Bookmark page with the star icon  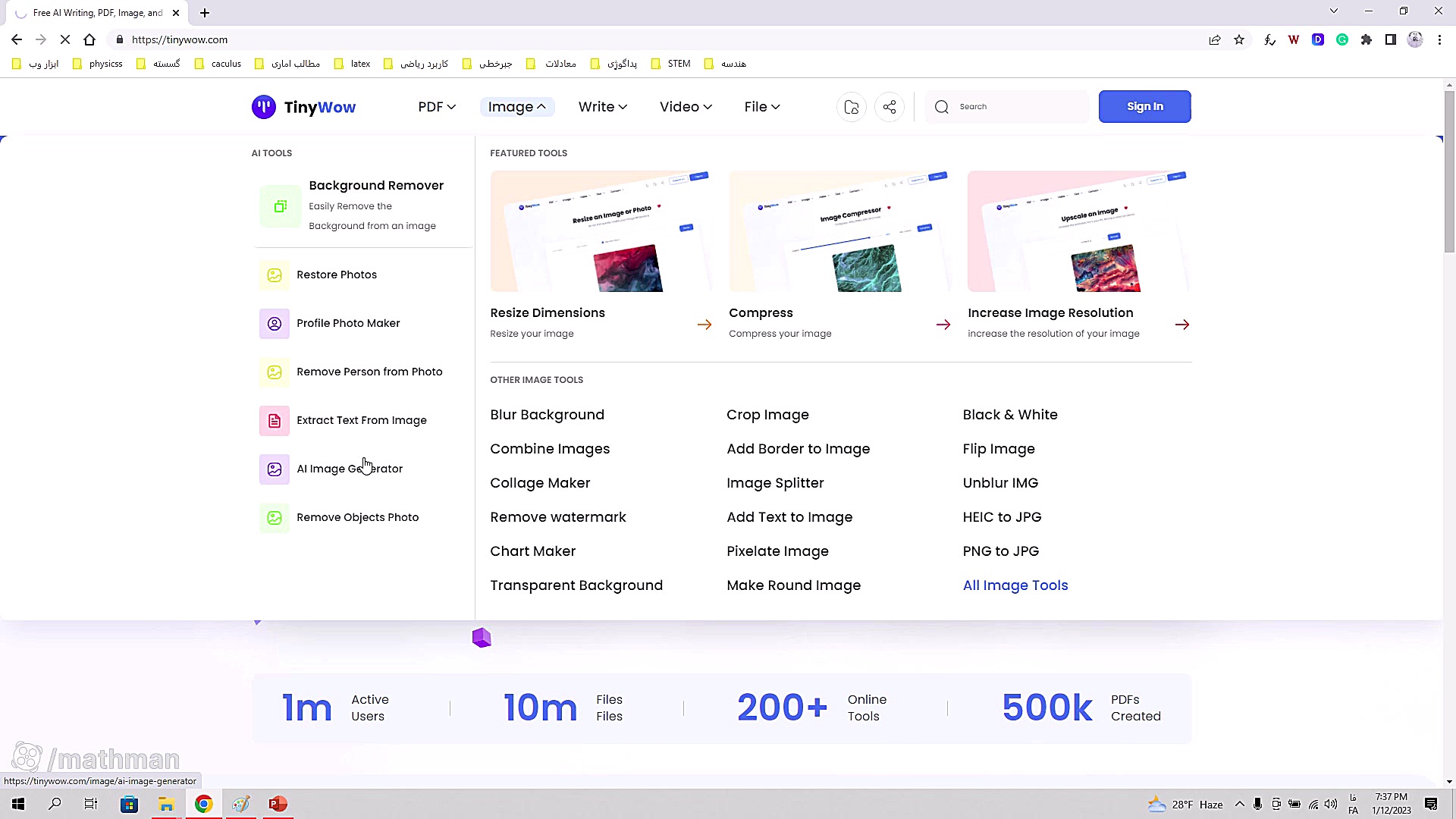tap(1239, 39)
